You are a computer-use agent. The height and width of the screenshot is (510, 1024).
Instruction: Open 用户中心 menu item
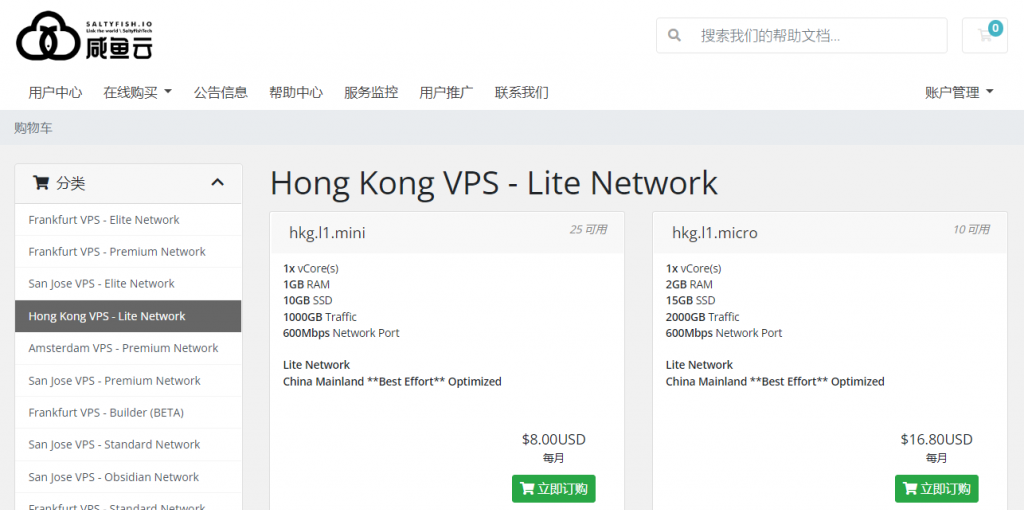click(55, 92)
